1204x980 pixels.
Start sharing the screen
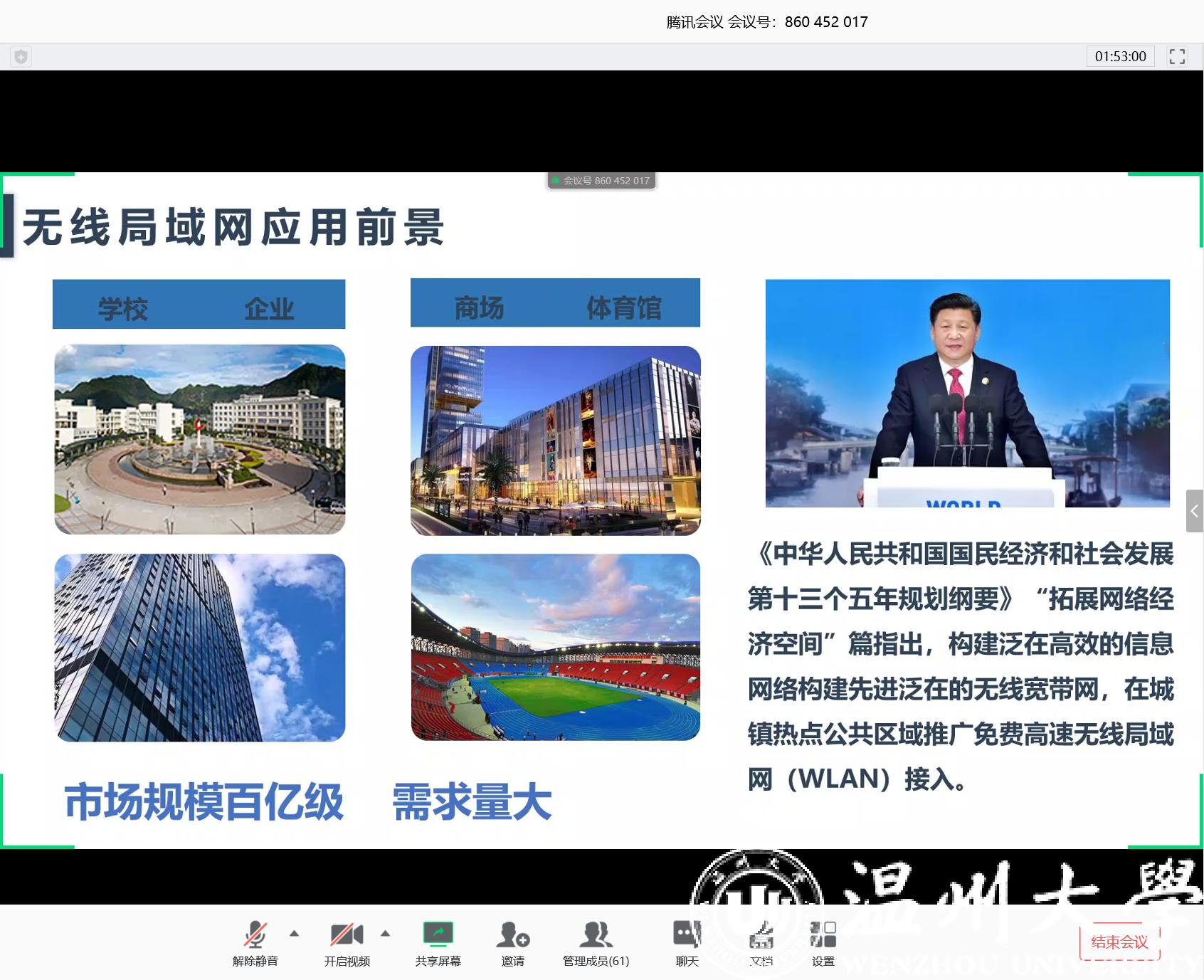(x=438, y=941)
